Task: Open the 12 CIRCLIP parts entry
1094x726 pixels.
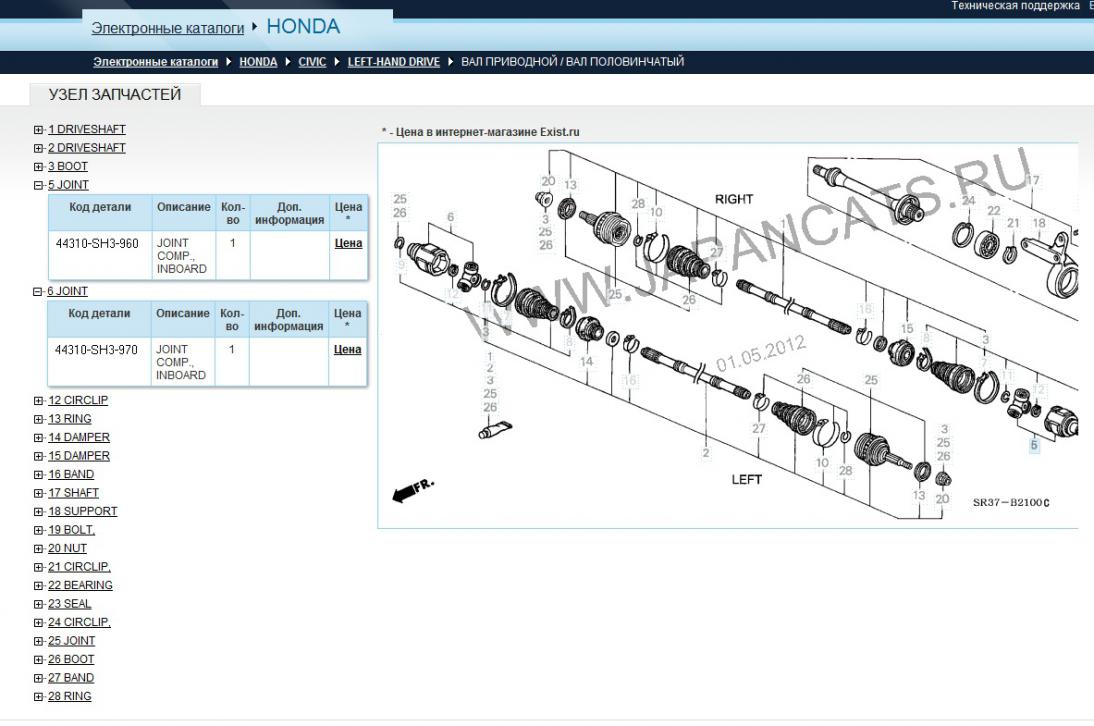Action: click(x=77, y=400)
